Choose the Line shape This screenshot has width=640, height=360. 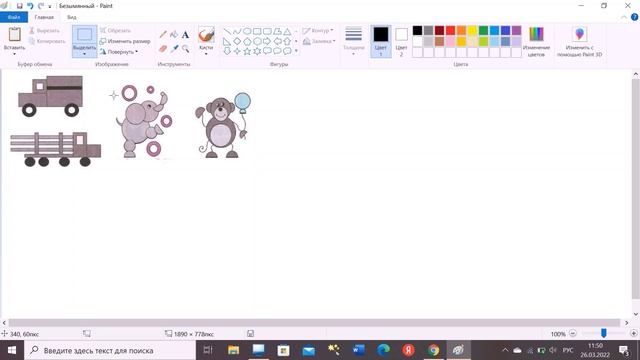pos(227,31)
